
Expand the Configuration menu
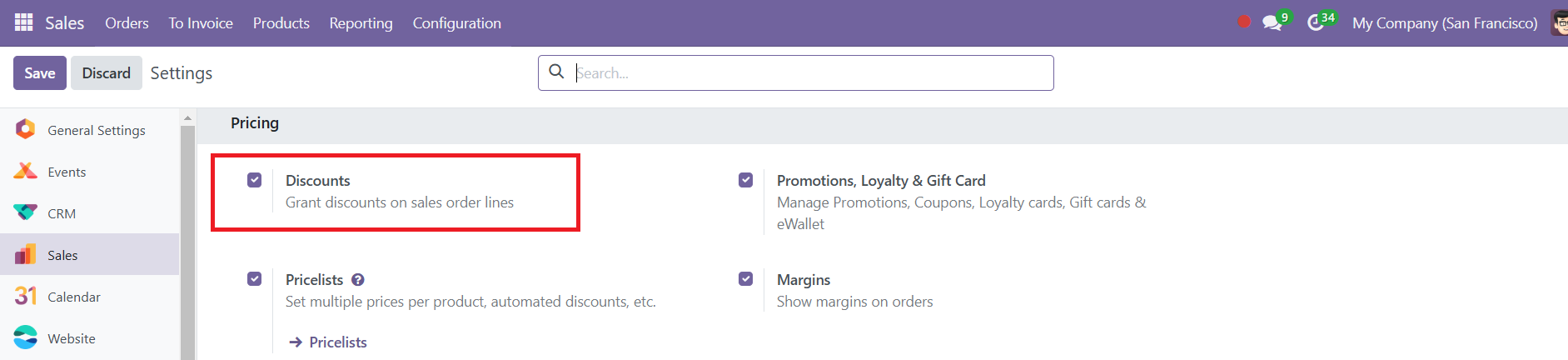point(457,23)
